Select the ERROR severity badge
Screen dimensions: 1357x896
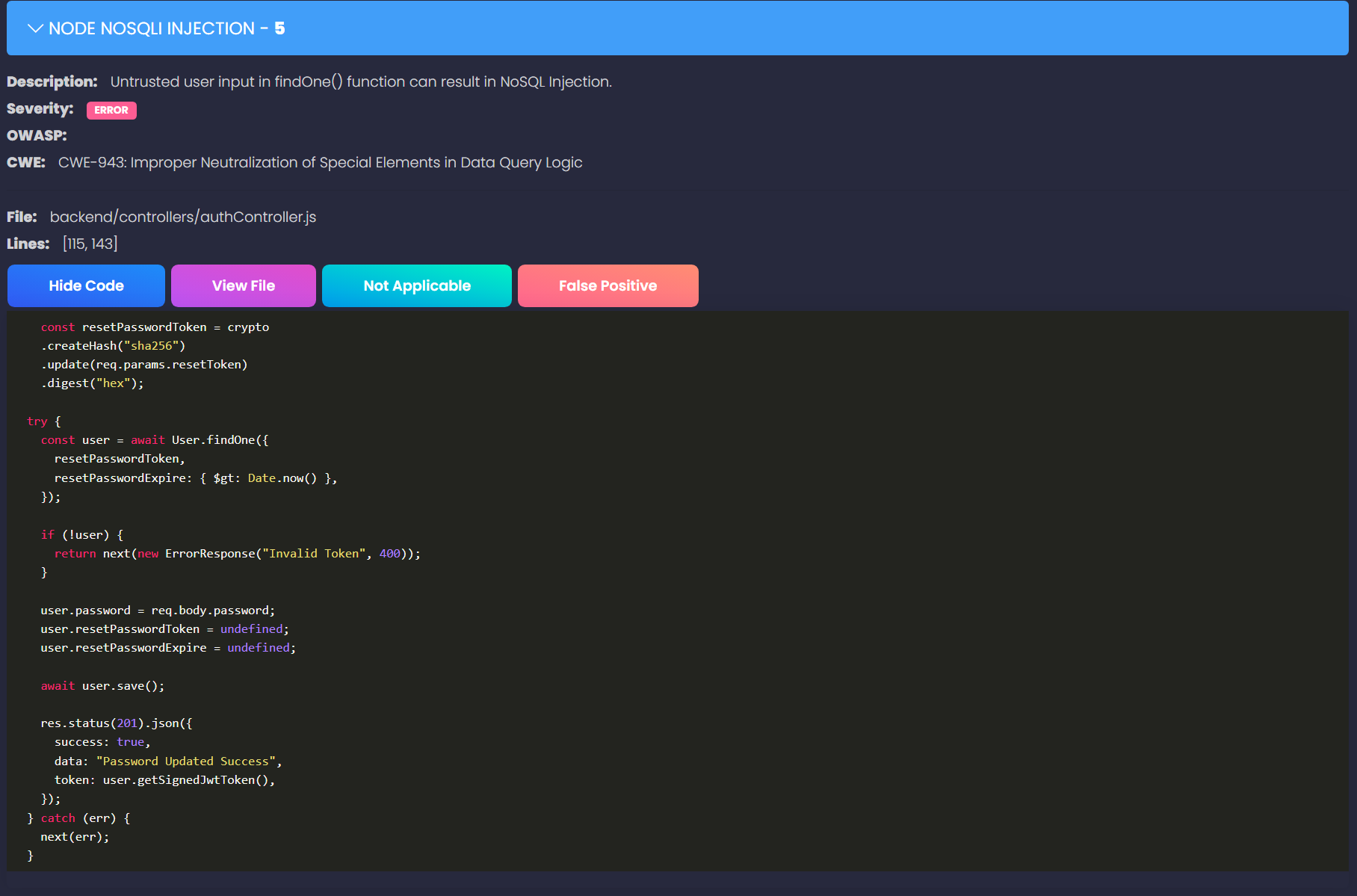pyautogui.click(x=111, y=110)
